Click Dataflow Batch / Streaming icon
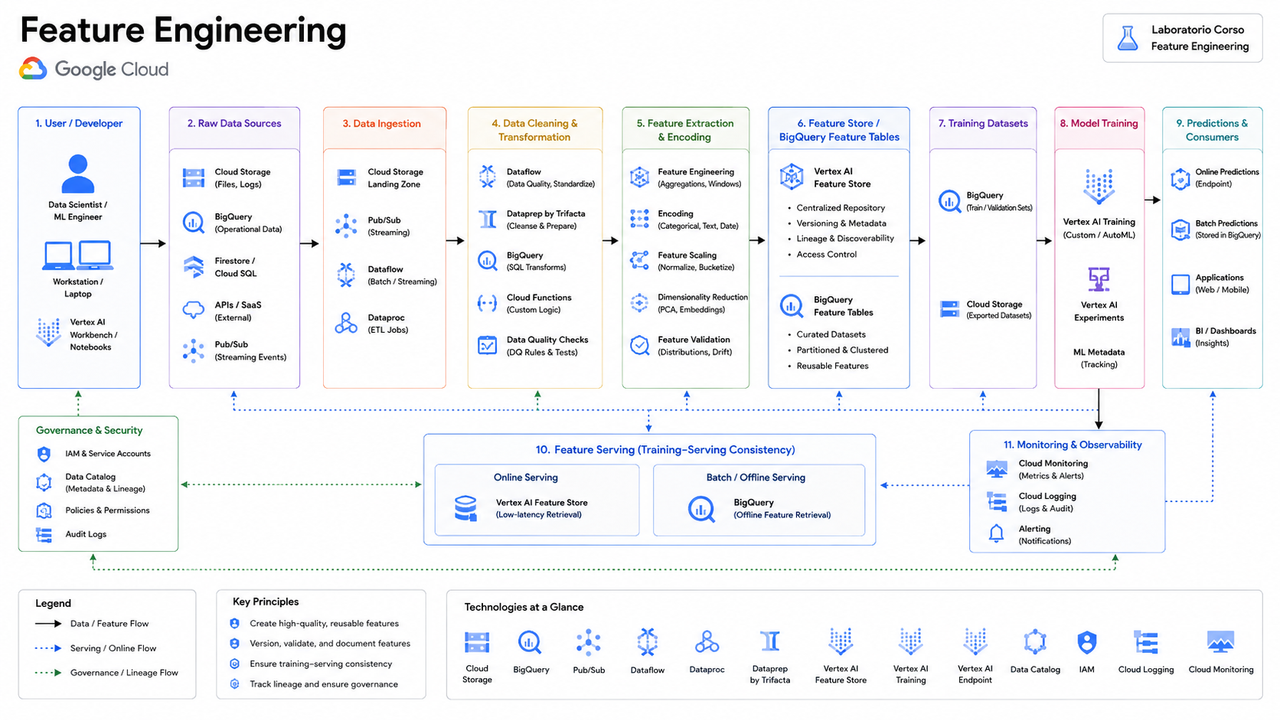Viewport: 1280px width, 720px height. coord(346,275)
